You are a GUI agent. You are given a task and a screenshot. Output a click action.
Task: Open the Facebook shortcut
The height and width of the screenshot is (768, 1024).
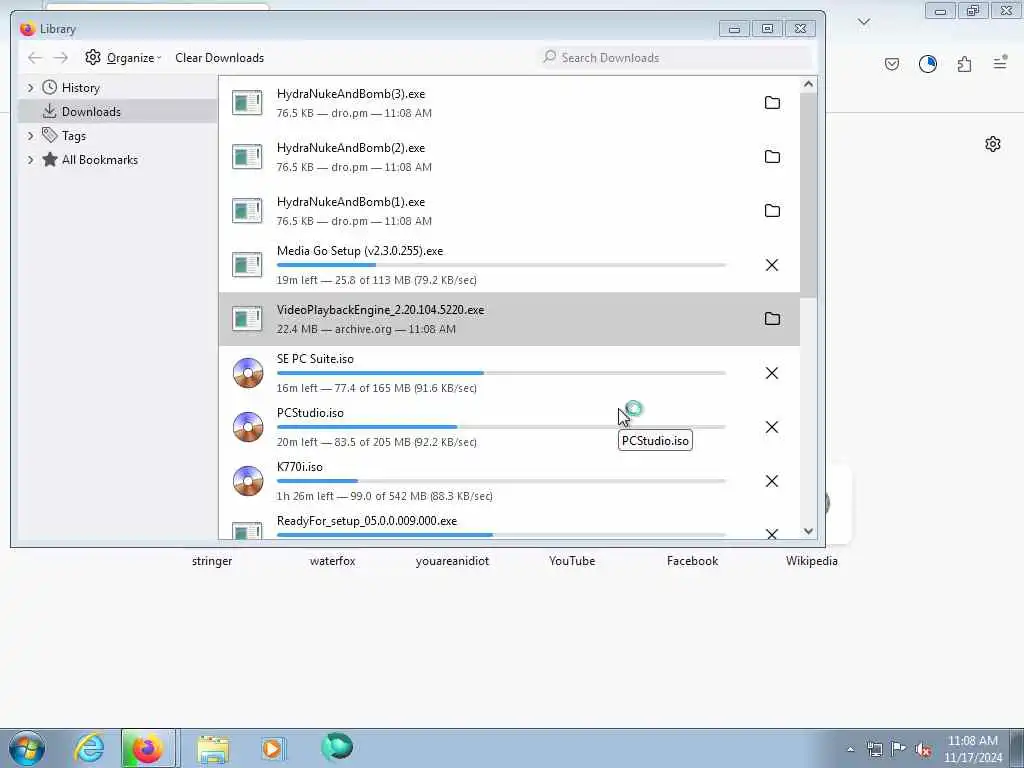692,561
